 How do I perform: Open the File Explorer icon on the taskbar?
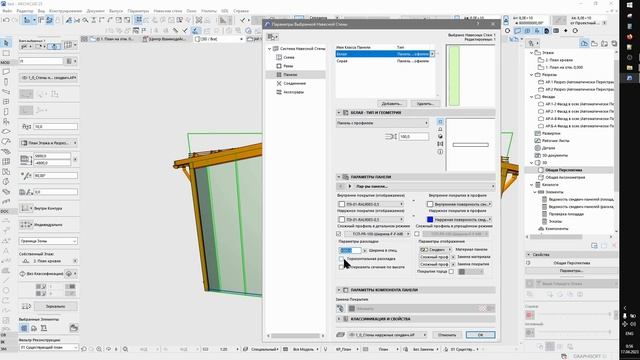tap(629, 68)
